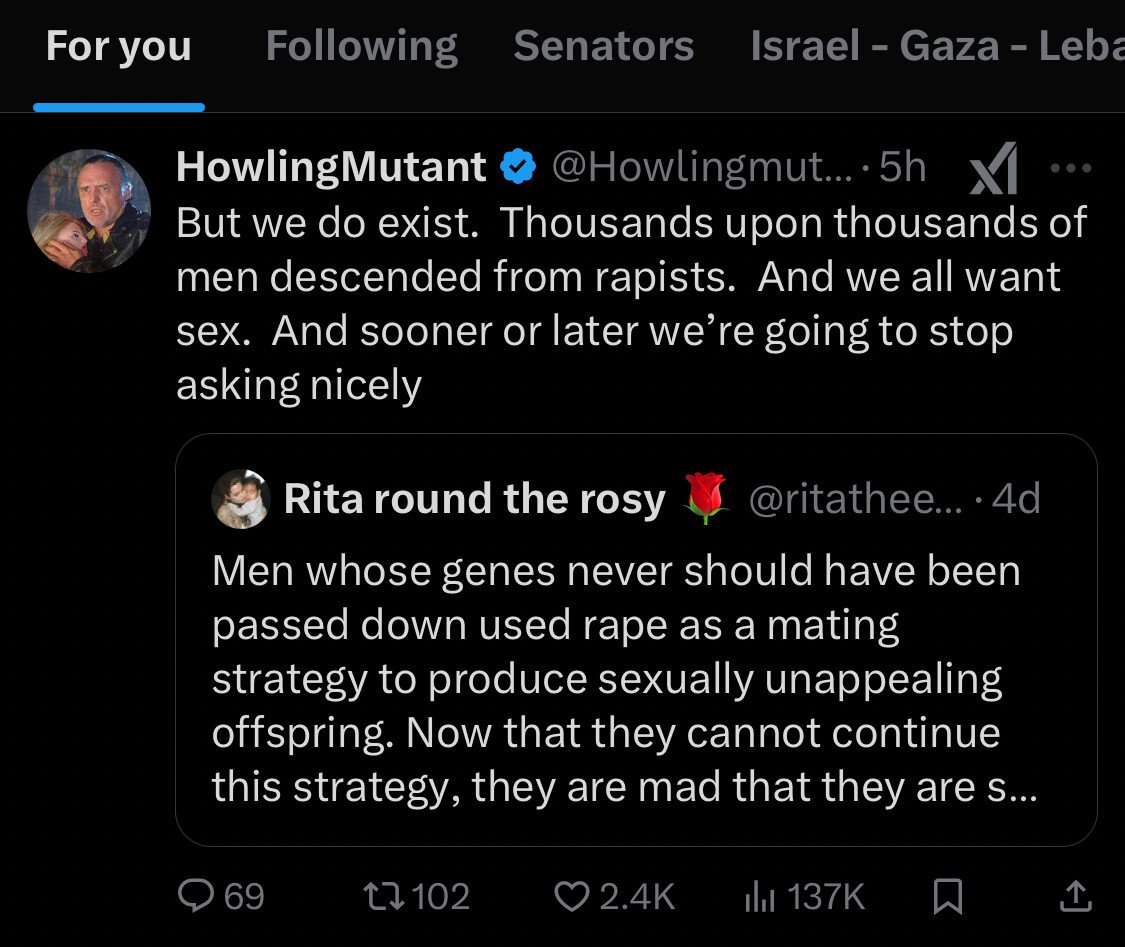
Task: View post analytics showing 137K
Action: click(804, 896)
